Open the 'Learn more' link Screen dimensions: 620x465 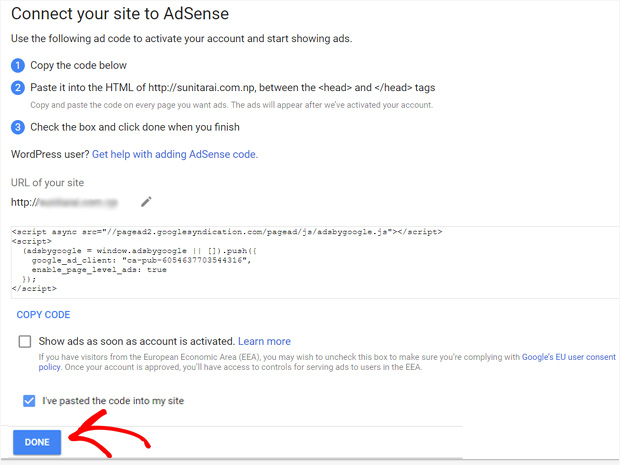(264, 341)
